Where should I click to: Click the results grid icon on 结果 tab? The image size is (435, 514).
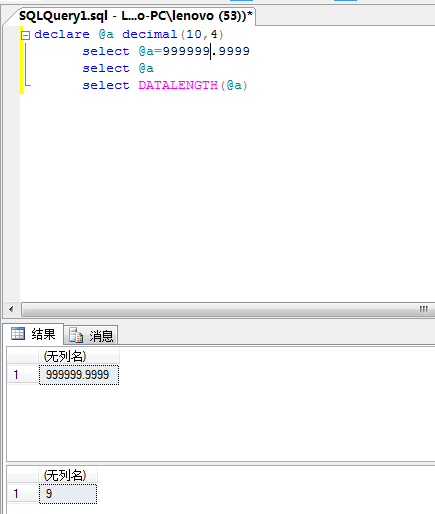pyautogui.click(x=18, y=333)
